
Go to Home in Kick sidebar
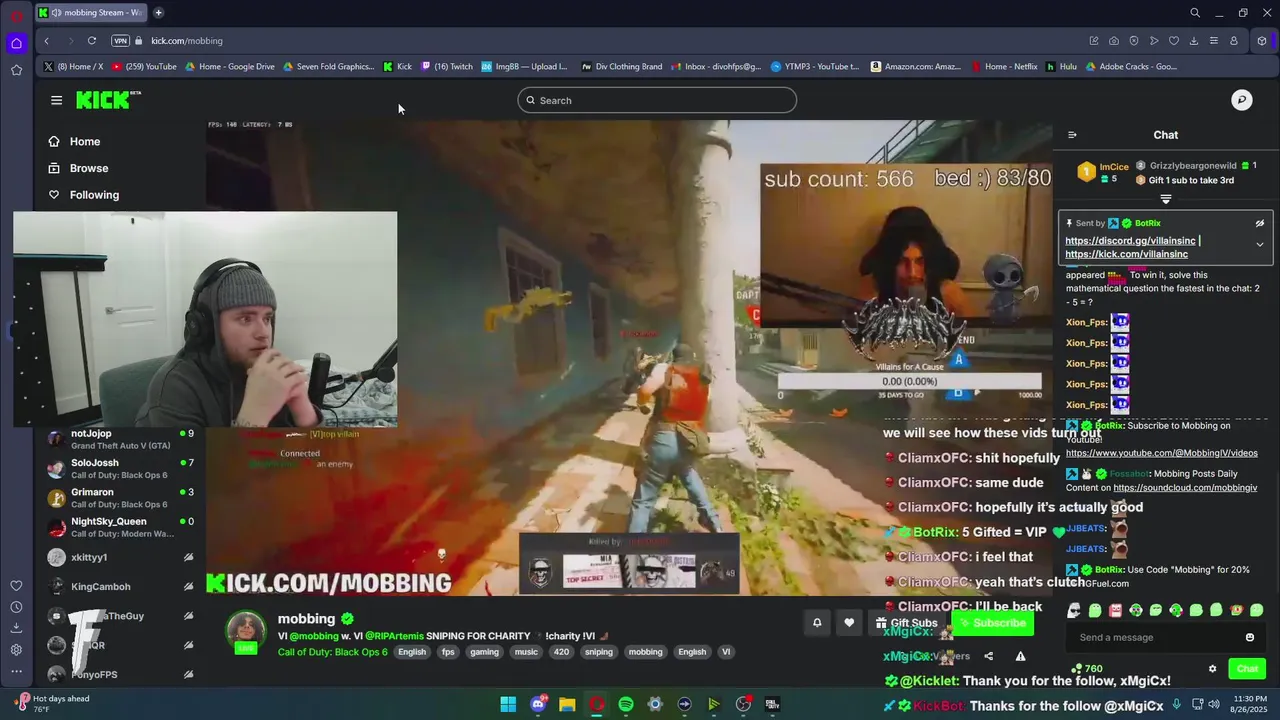[x=74, y=142]
